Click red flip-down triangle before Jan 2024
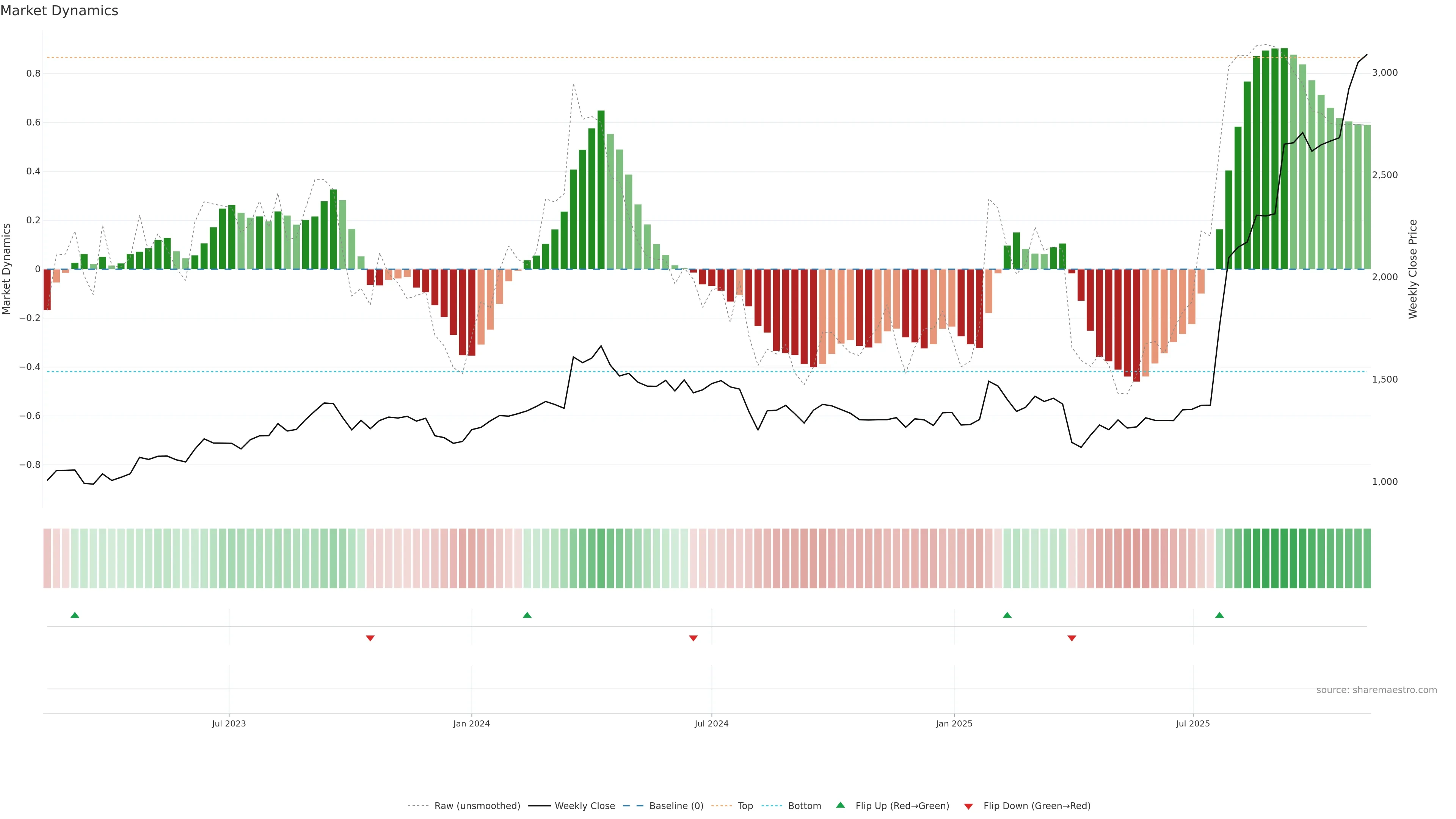The height and width of the screenshot is (819, 1456). (370, 638)
